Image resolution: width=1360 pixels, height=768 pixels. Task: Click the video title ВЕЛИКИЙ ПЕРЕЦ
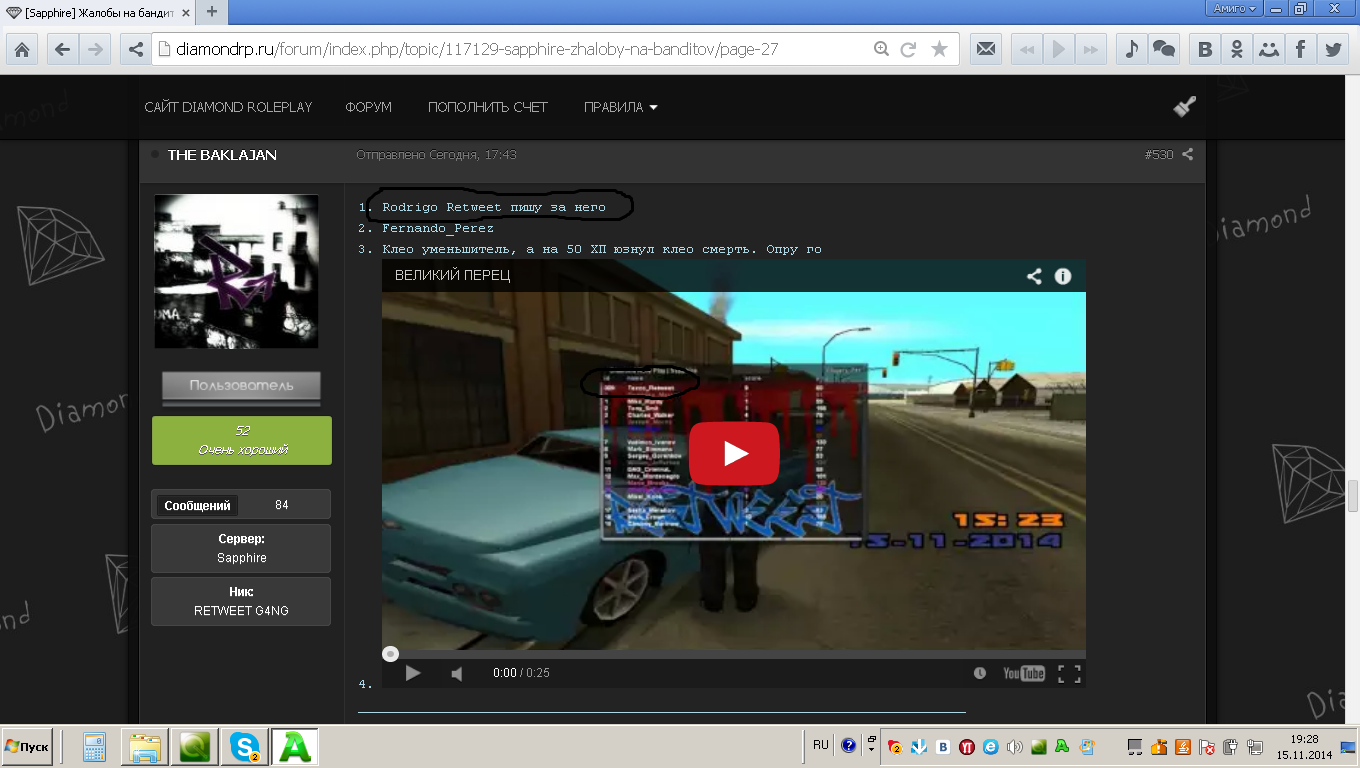point(452,275)
